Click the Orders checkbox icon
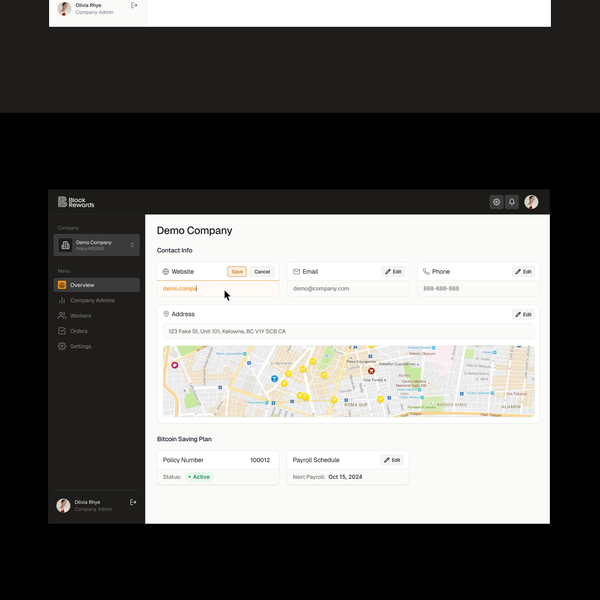Image resolution: width=600 pixels, height=600 pixels. (x=62, y=331)
